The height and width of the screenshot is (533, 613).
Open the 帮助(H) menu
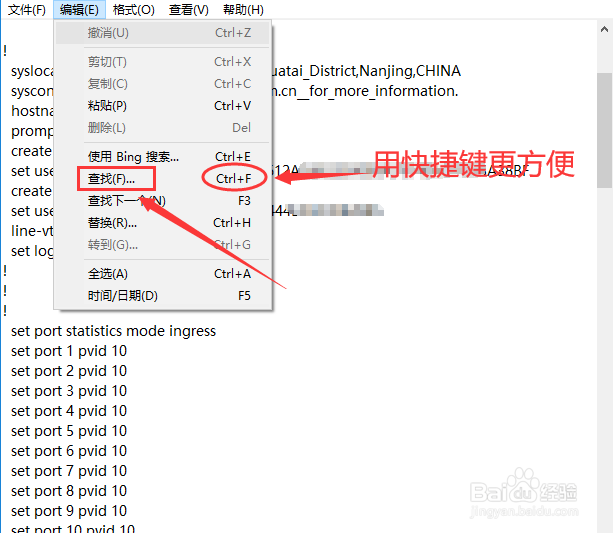[243, 9]
